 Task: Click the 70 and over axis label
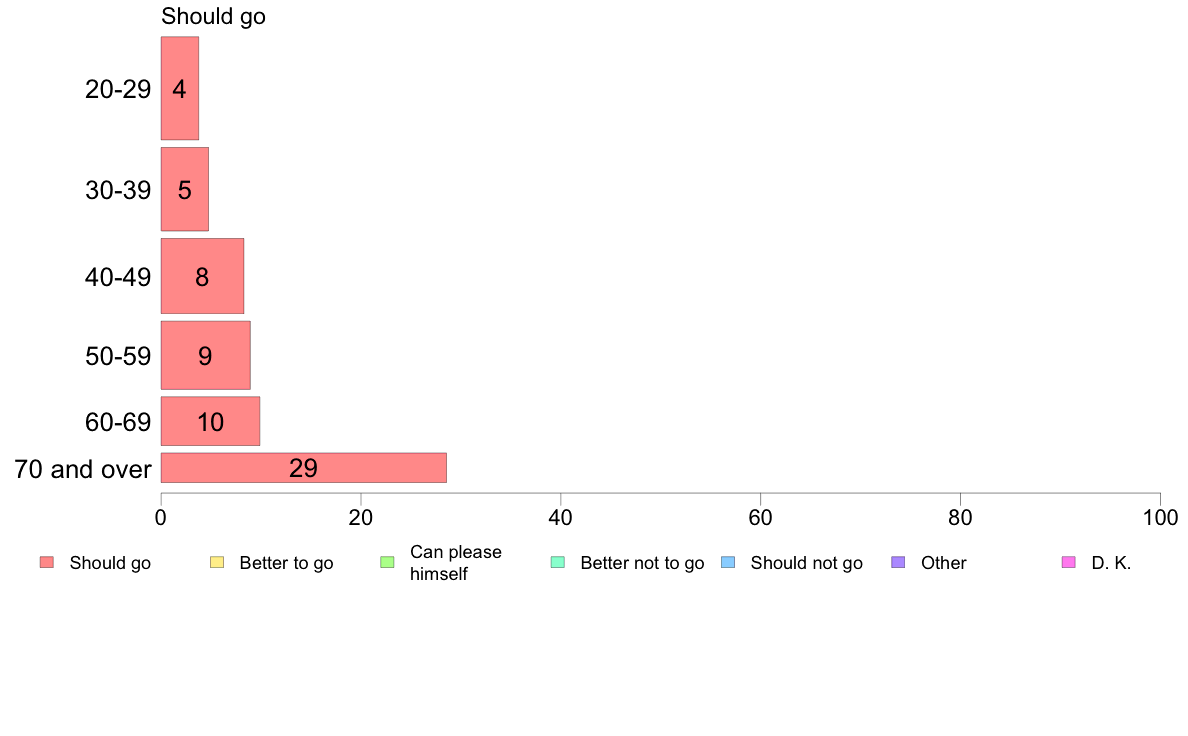tap(83, 469)
